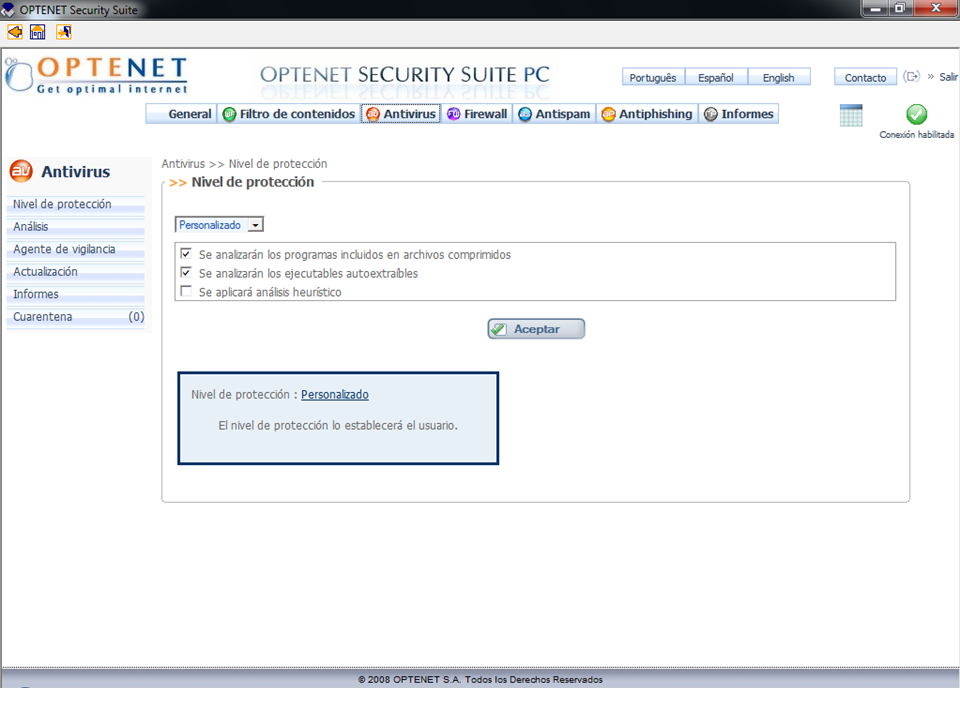960x720 pixels.
Task: Click the Personalizado link in info box
Action: point(334,395)
